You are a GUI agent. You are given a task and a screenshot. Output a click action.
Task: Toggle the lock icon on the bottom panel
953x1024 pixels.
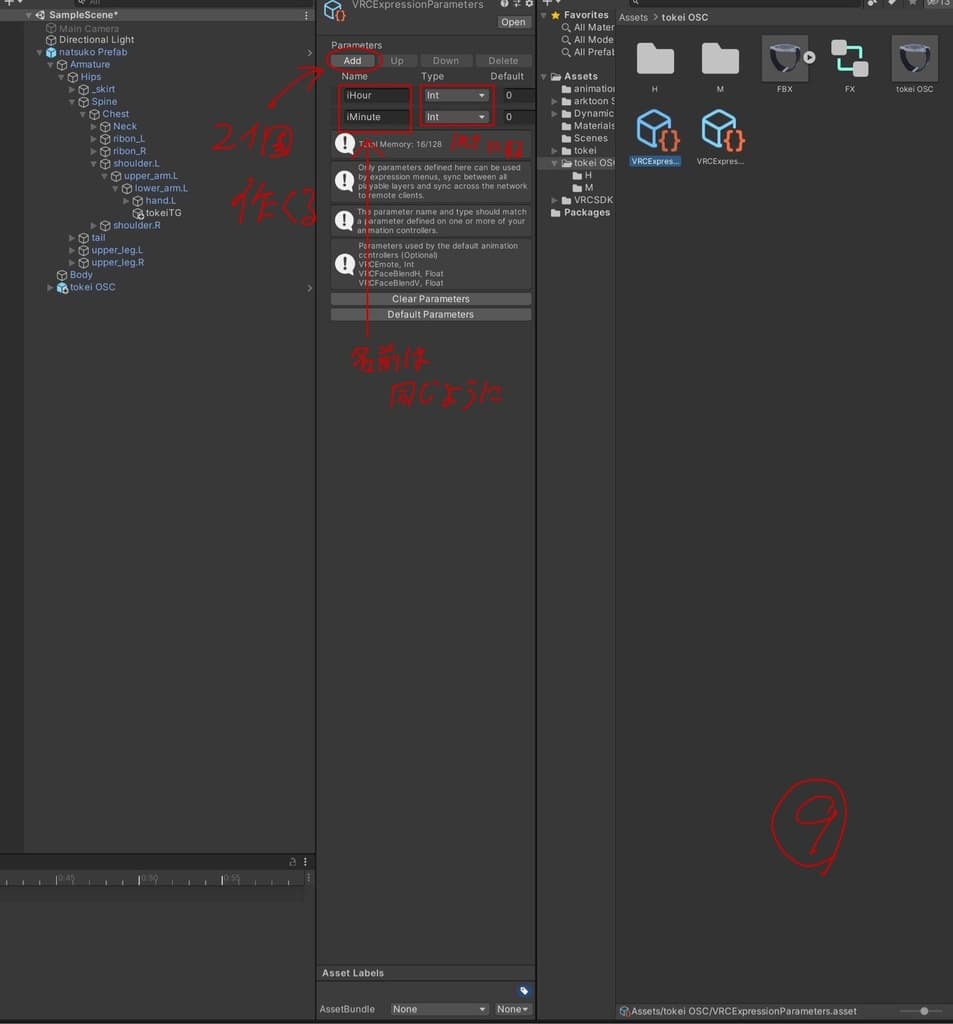292,861
